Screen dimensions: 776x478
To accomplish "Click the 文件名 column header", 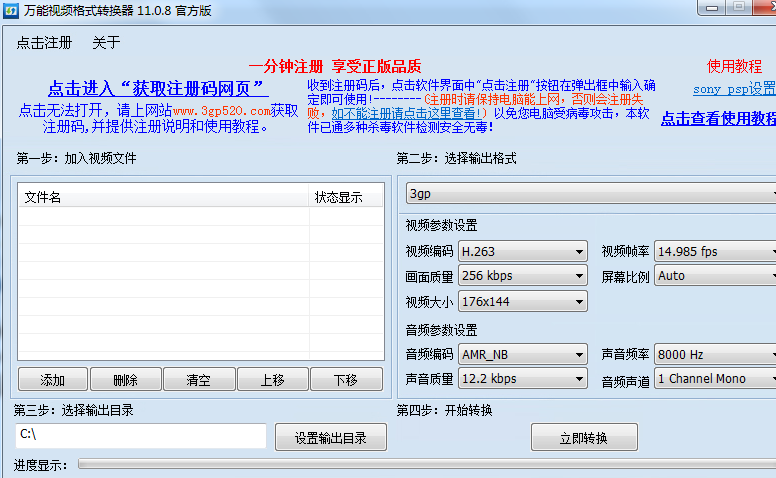I will pyautogui.click(x=163, y=197).
